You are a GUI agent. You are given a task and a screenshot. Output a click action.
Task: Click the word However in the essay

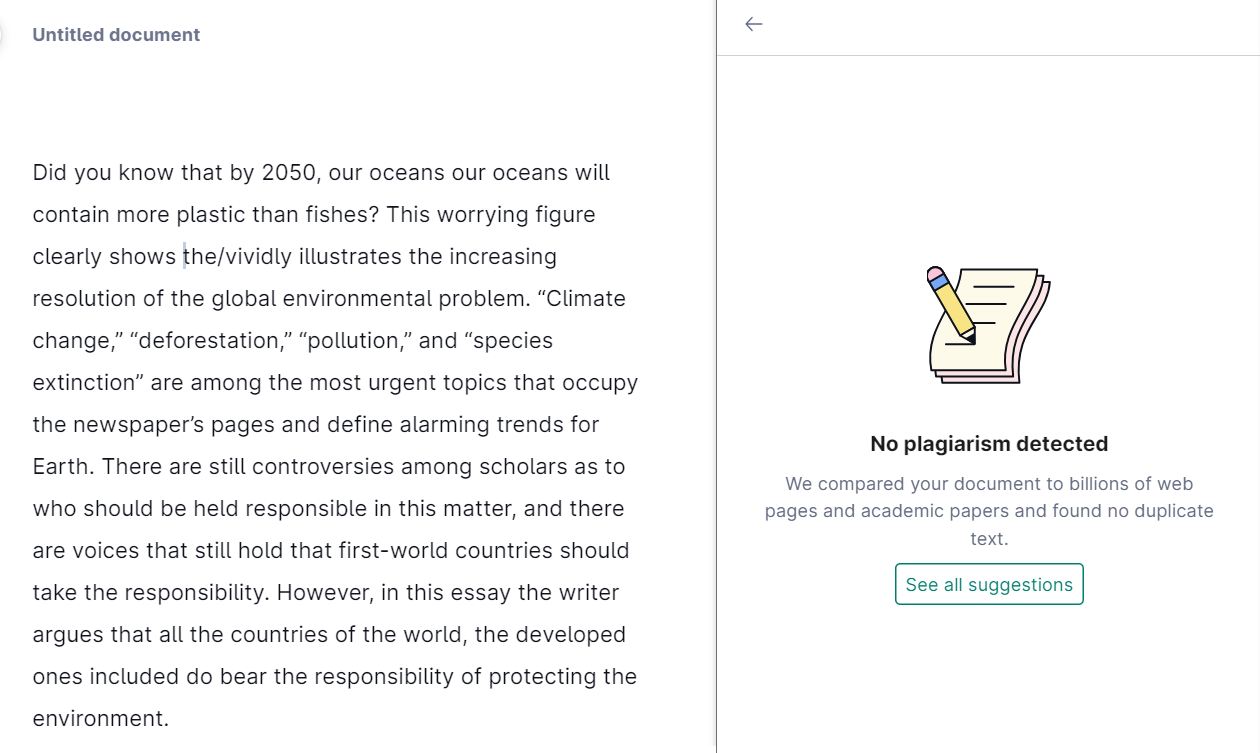320,593
